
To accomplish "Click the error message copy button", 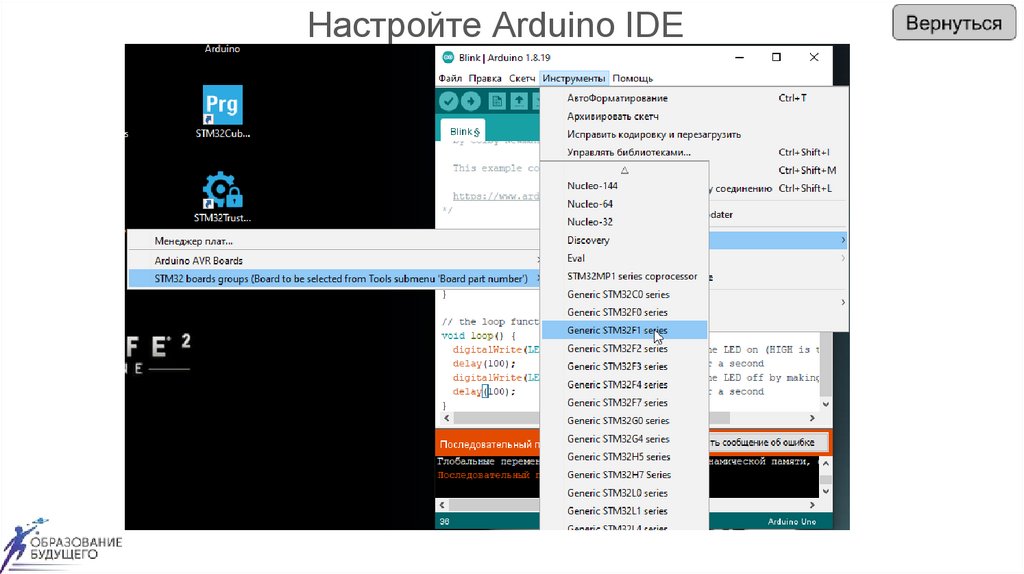I will [x=767, y=443].
